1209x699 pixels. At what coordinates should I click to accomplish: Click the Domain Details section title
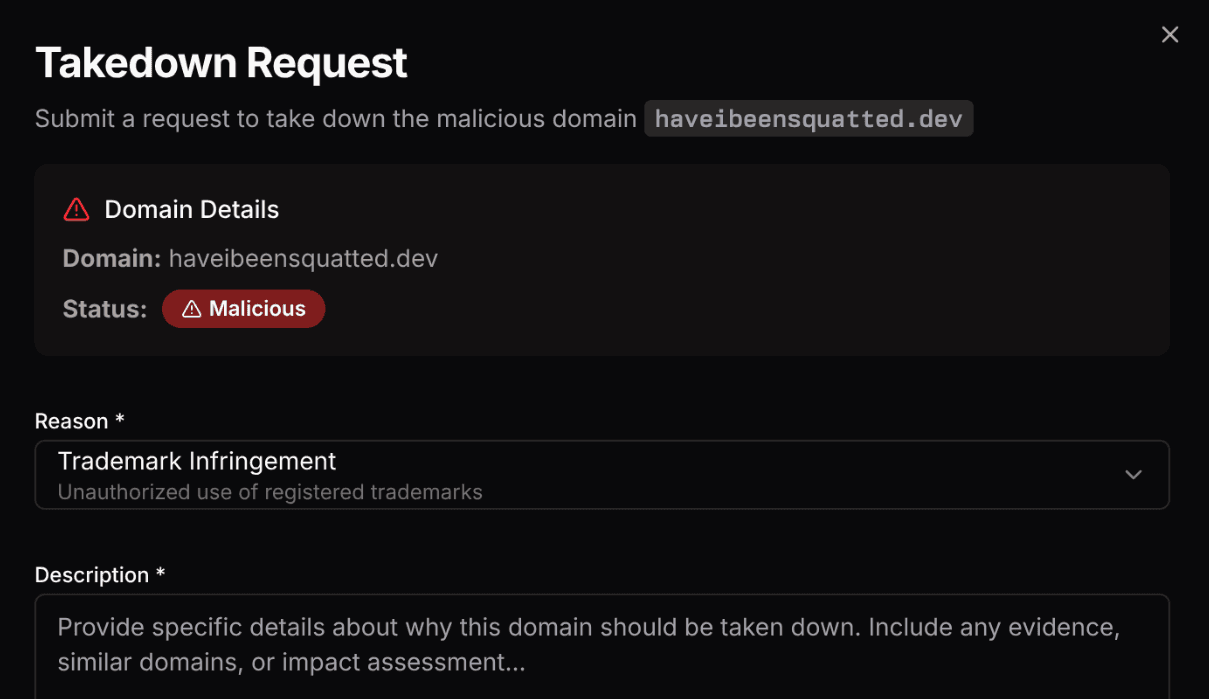192,209
